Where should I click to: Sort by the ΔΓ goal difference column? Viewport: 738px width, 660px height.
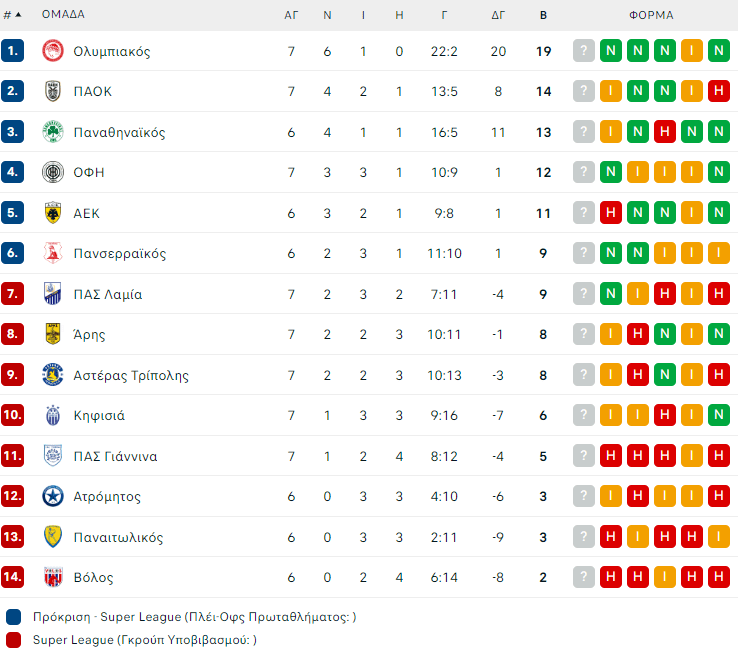tap(498, 15)
